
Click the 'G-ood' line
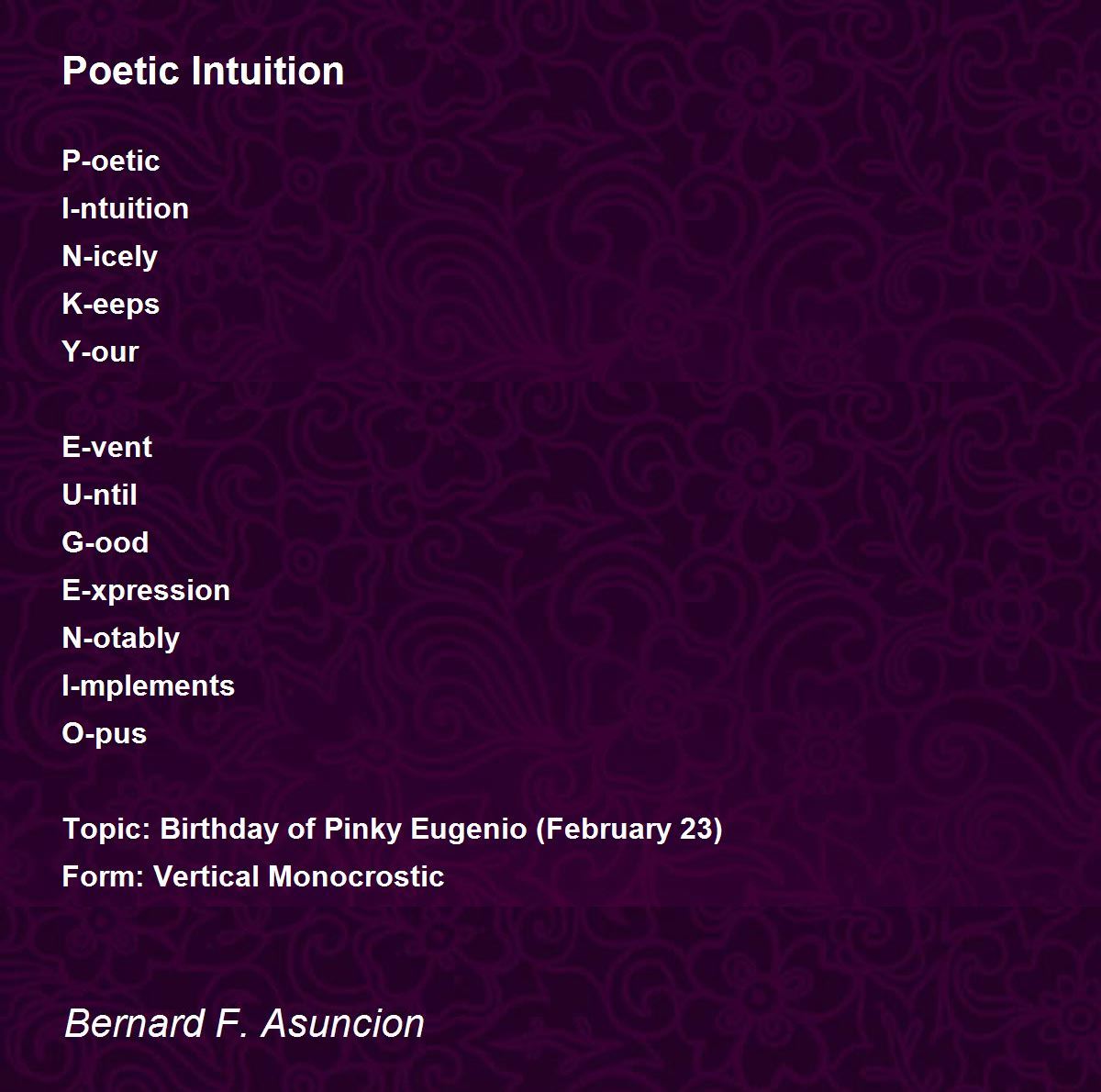tap(105, 542)
